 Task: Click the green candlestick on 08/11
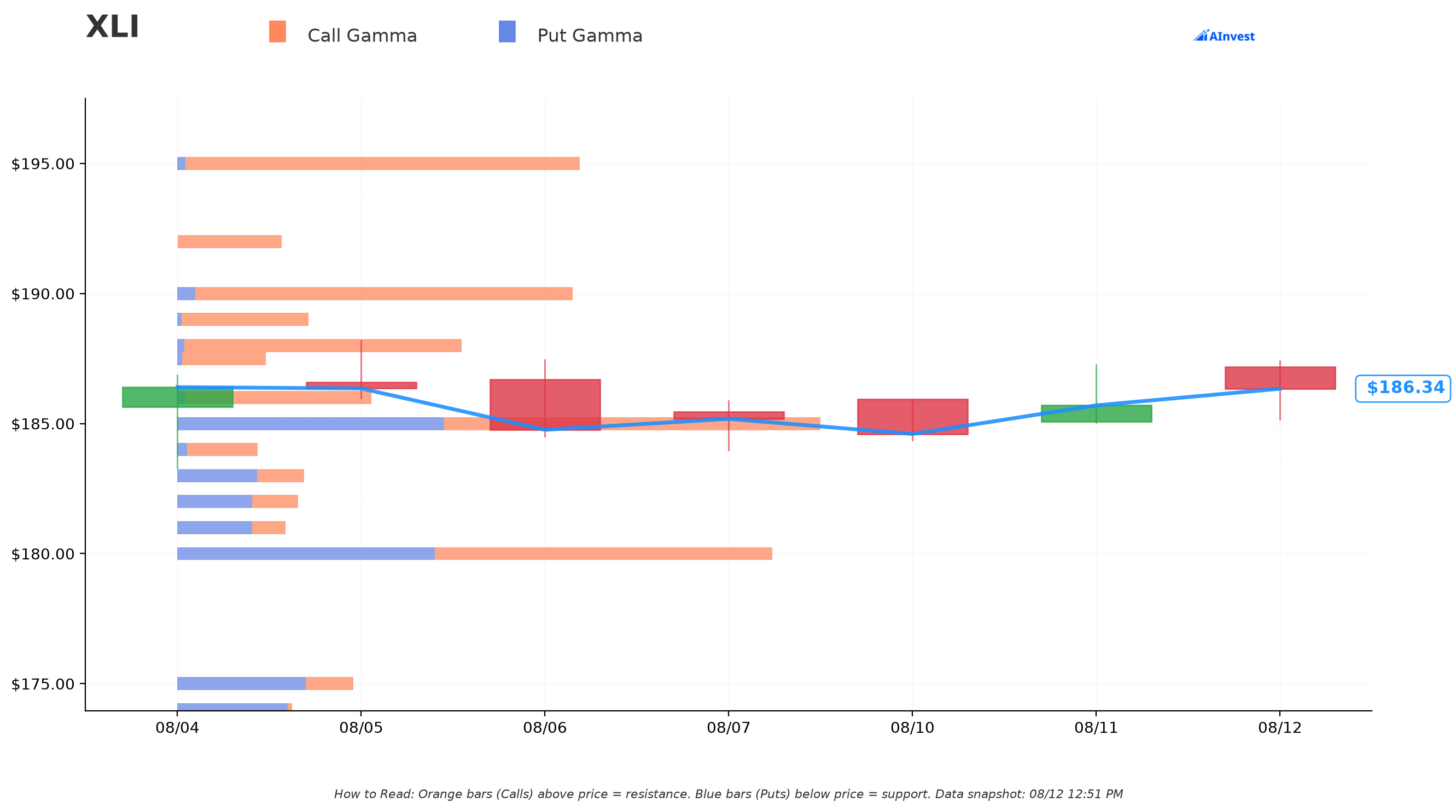pyautogui.click(x=1096, y=413)
